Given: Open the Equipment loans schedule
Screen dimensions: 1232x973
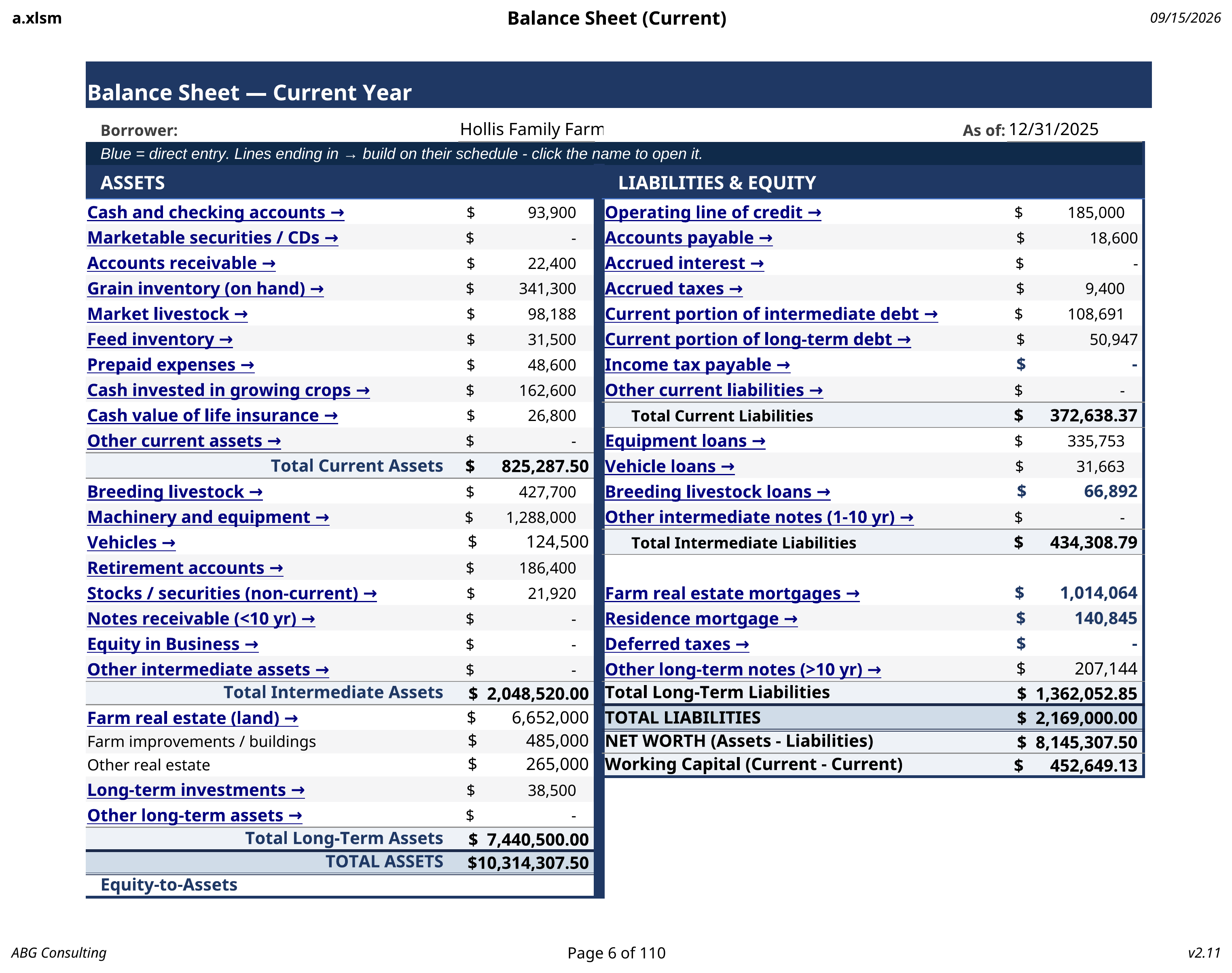Looking at the screenshot, I should pyautogui.click(x=685, y=441).
